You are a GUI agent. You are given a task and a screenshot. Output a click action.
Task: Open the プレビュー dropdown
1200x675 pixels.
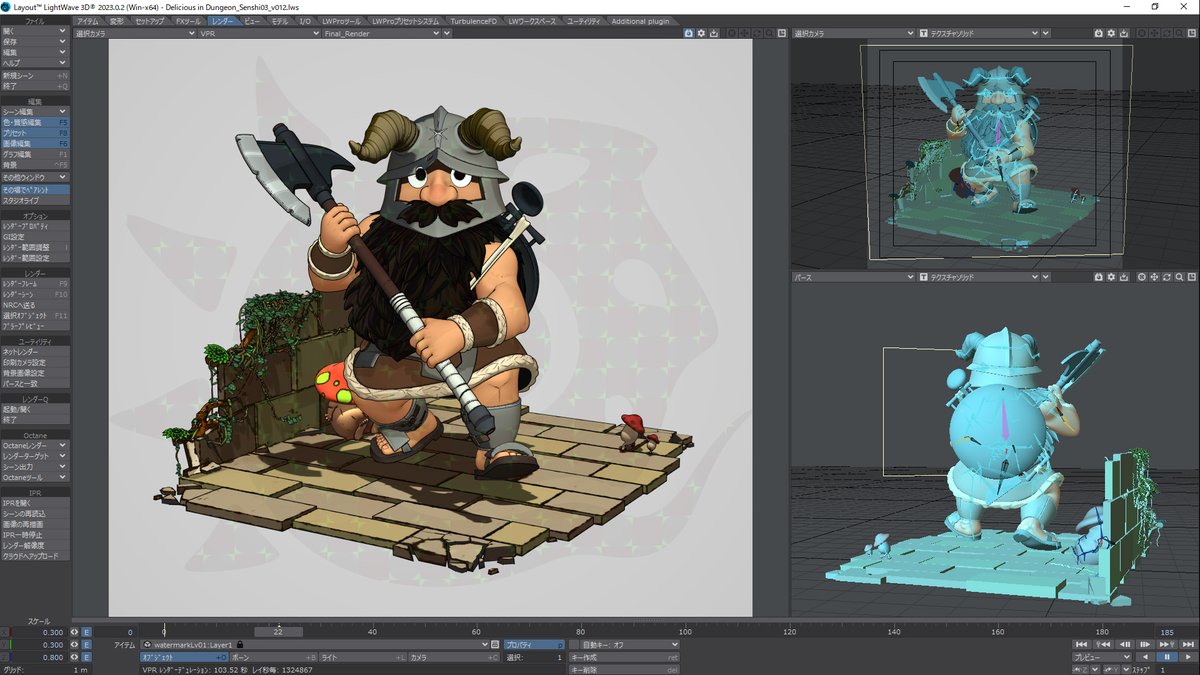click(x=1102, y=657)
